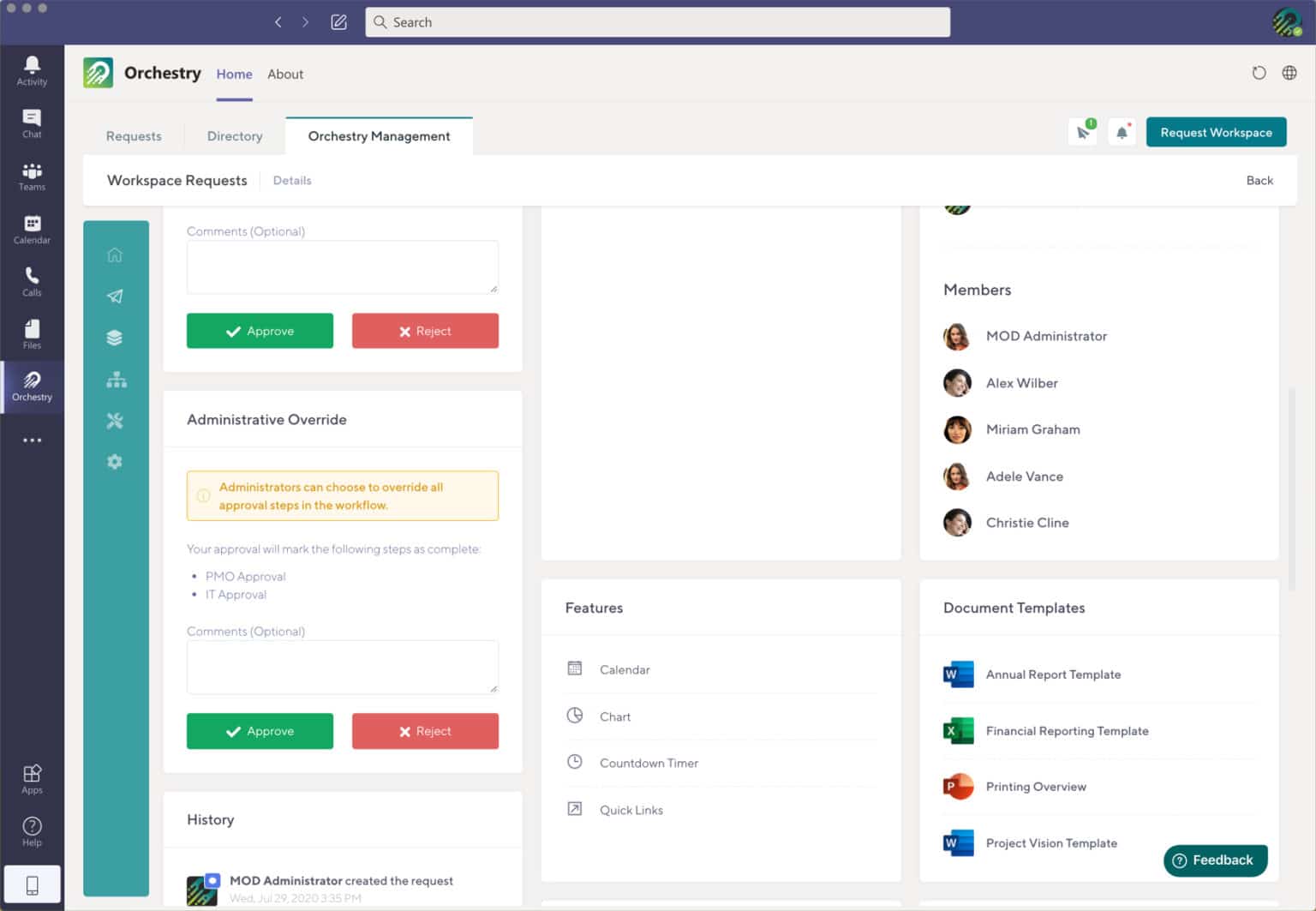Click the Administrative Override comments field

coord(342,667)
